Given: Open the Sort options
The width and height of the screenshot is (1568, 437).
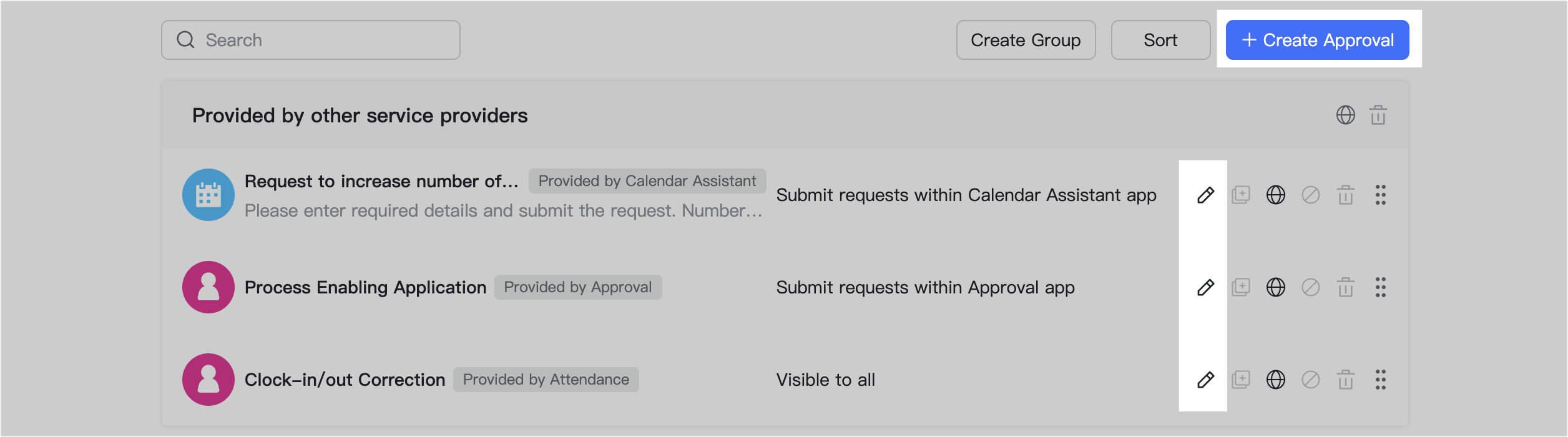Looking at the screenshot, I should point(1160,39).
